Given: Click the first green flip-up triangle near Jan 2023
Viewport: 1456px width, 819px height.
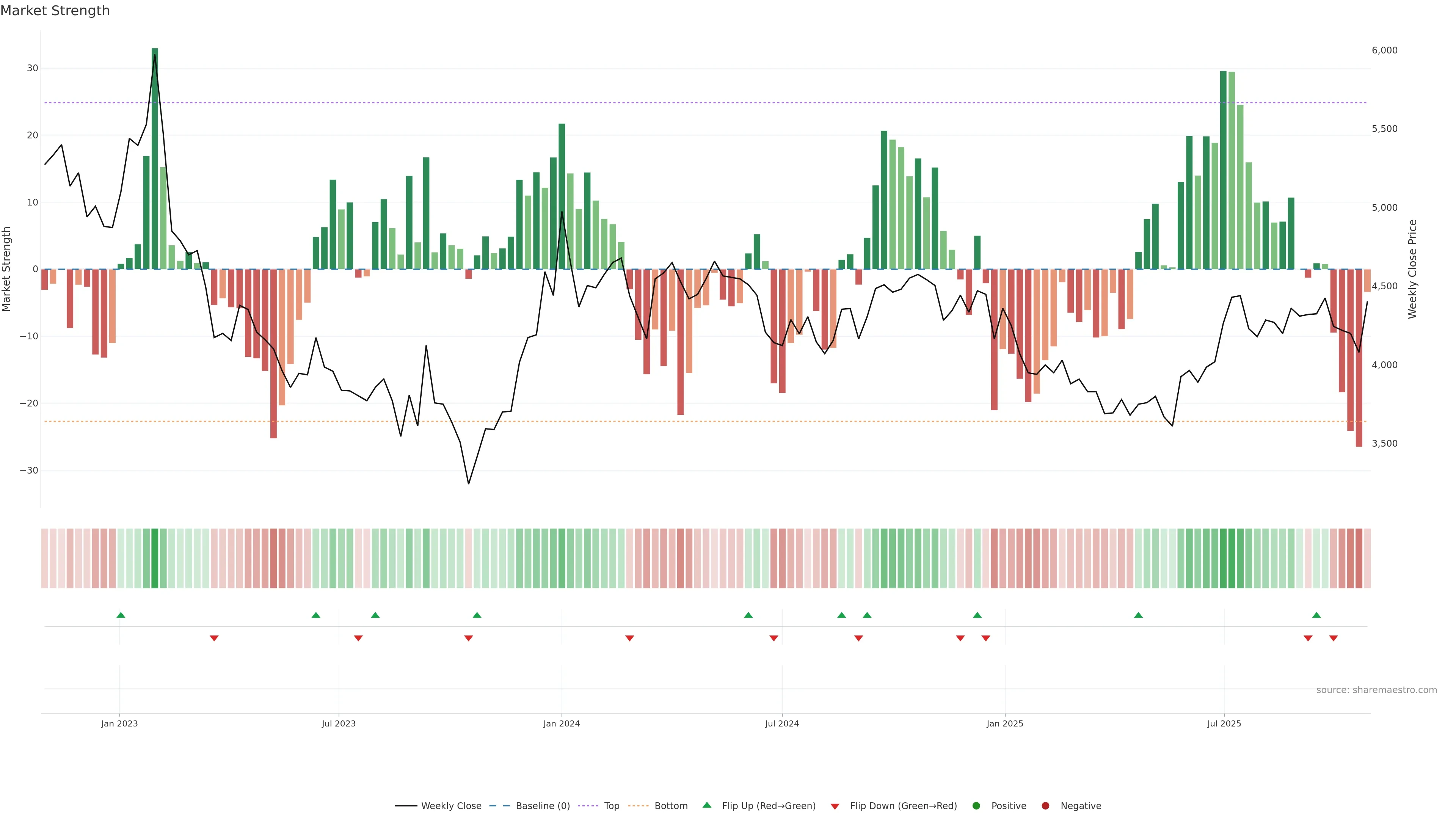Looking at the screenshot, I should (121, 615).
